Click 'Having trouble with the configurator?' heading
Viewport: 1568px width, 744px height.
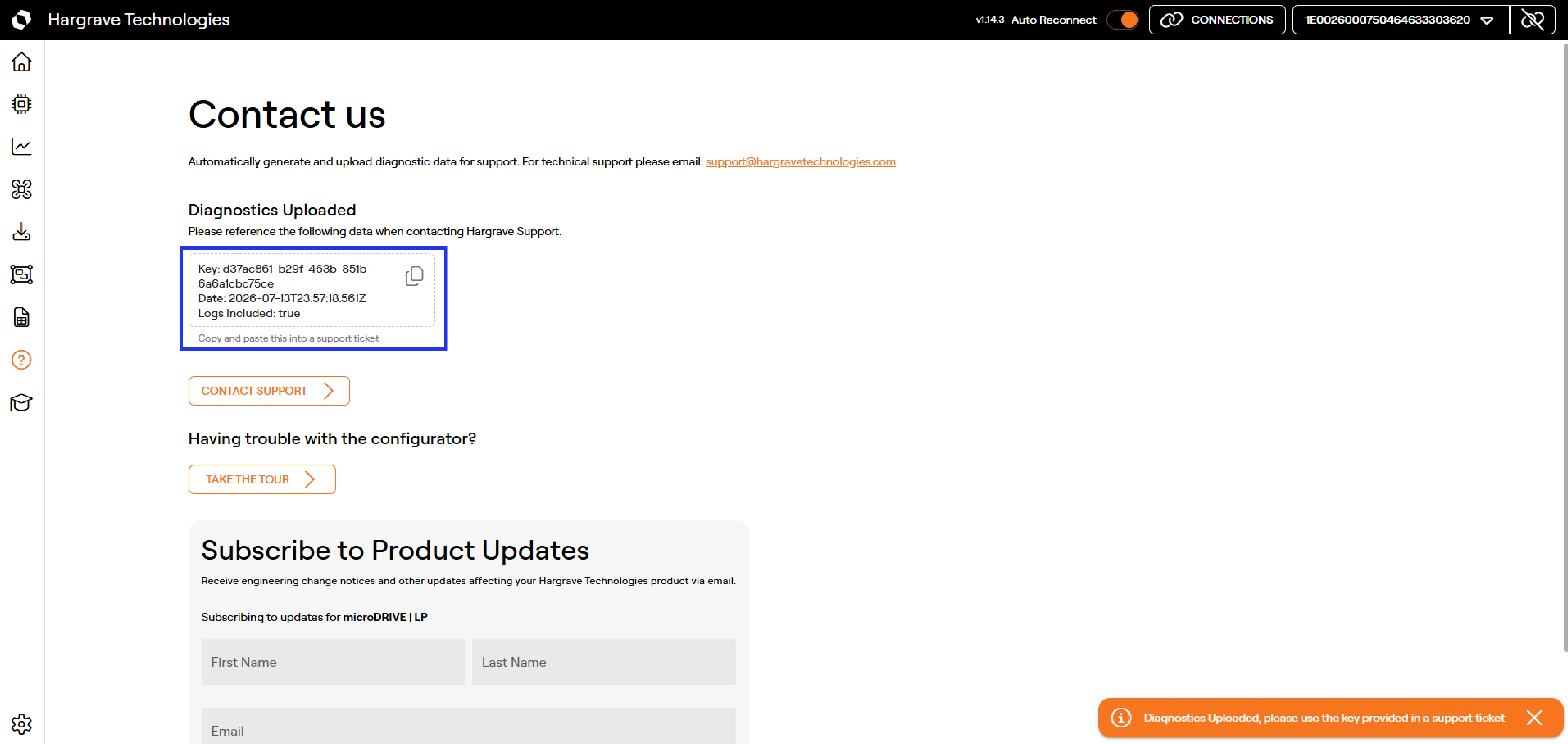click(332, 439)
